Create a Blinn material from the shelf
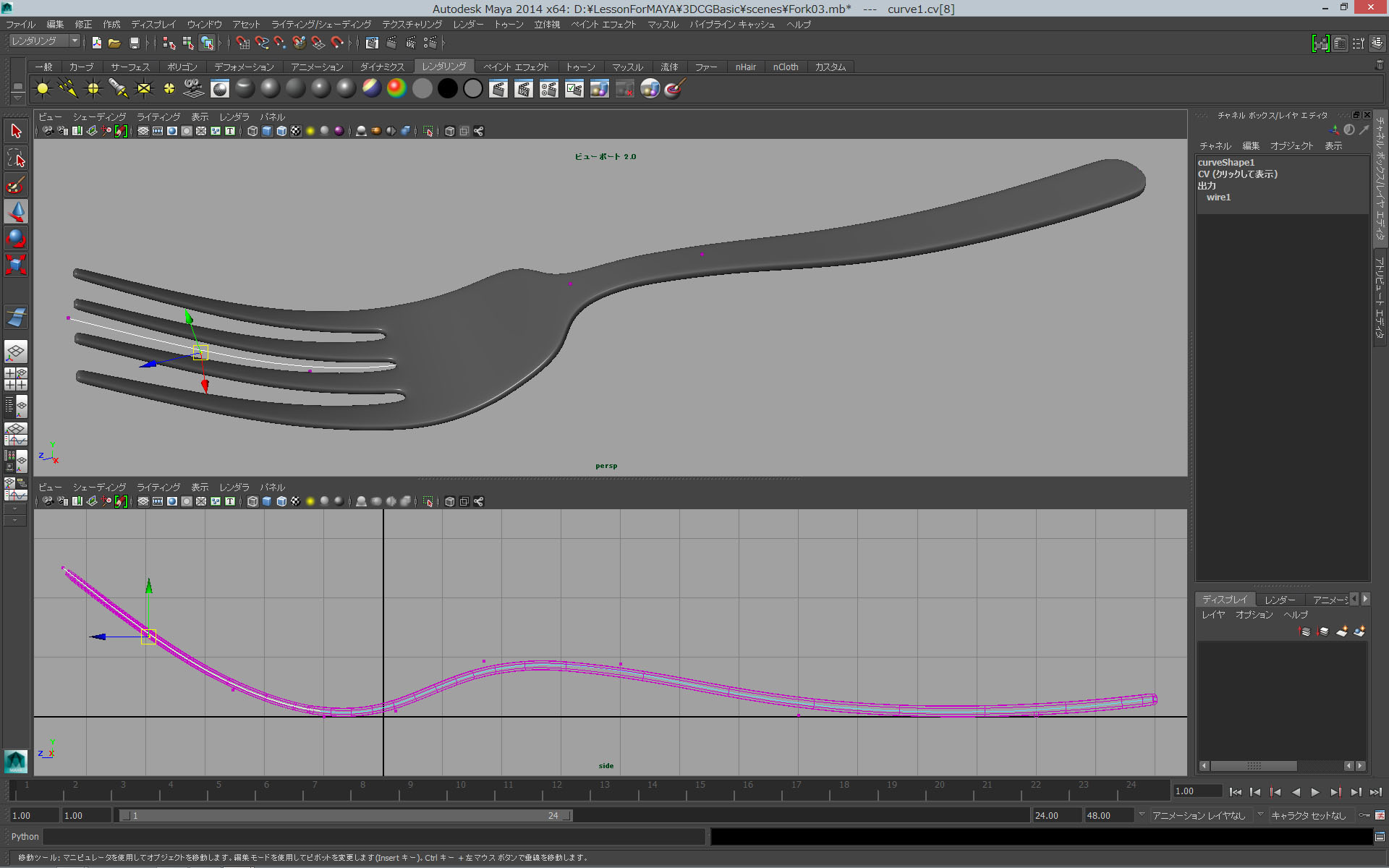This screenshot has height=868, width=1389. [268, 88]
